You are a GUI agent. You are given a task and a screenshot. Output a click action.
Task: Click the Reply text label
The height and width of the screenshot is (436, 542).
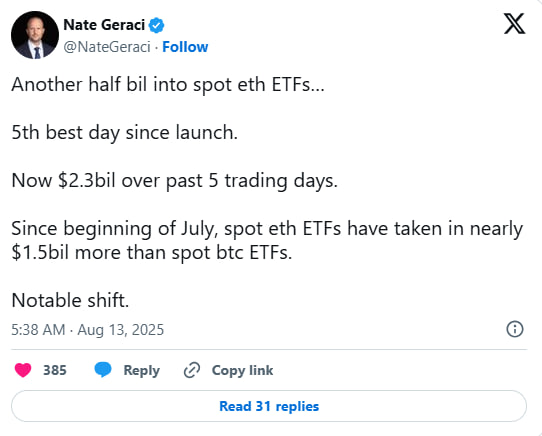(142, 371)
